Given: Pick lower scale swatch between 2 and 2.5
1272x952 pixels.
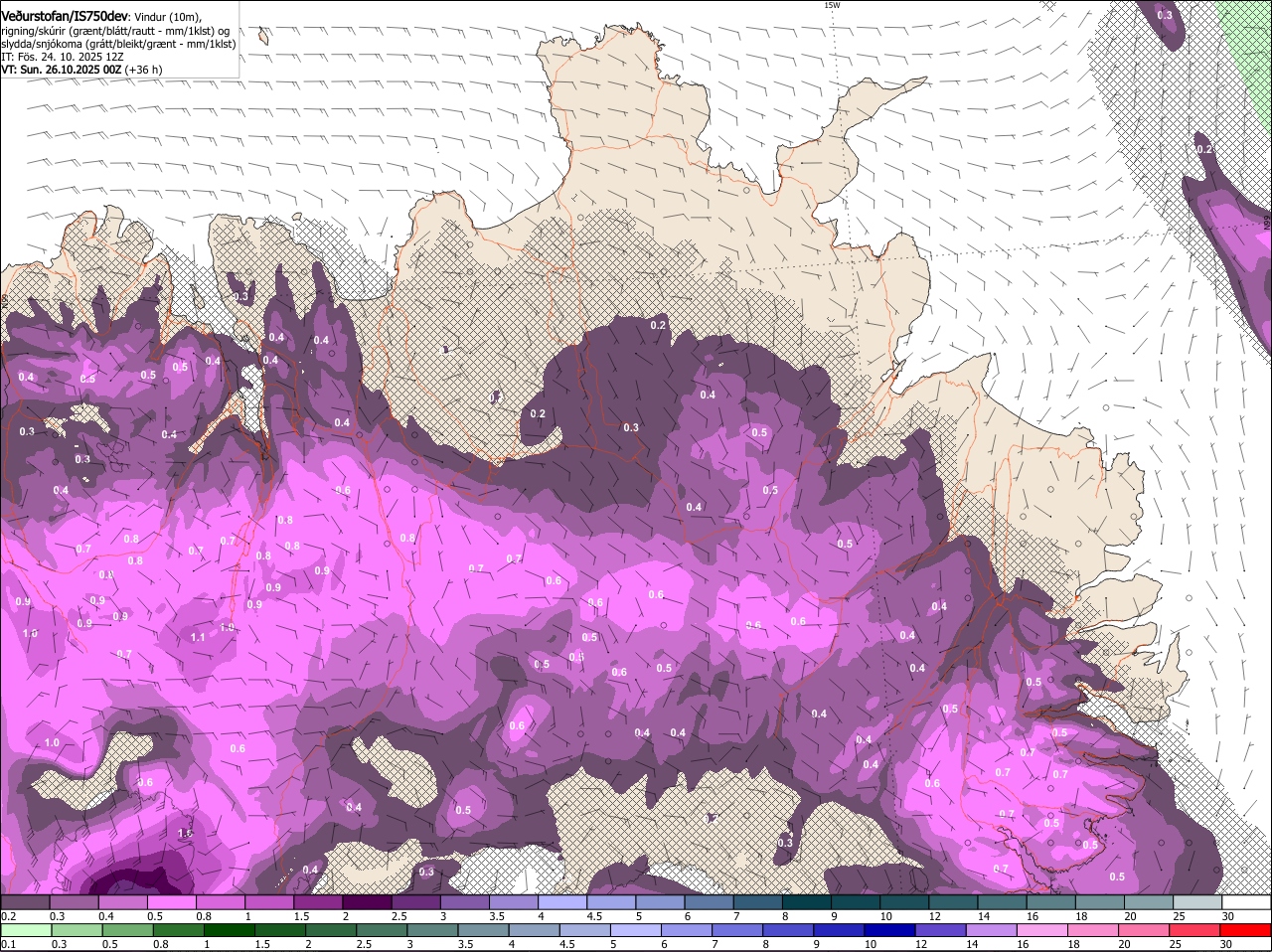Looking at the screenshot, I should (330, 930).
